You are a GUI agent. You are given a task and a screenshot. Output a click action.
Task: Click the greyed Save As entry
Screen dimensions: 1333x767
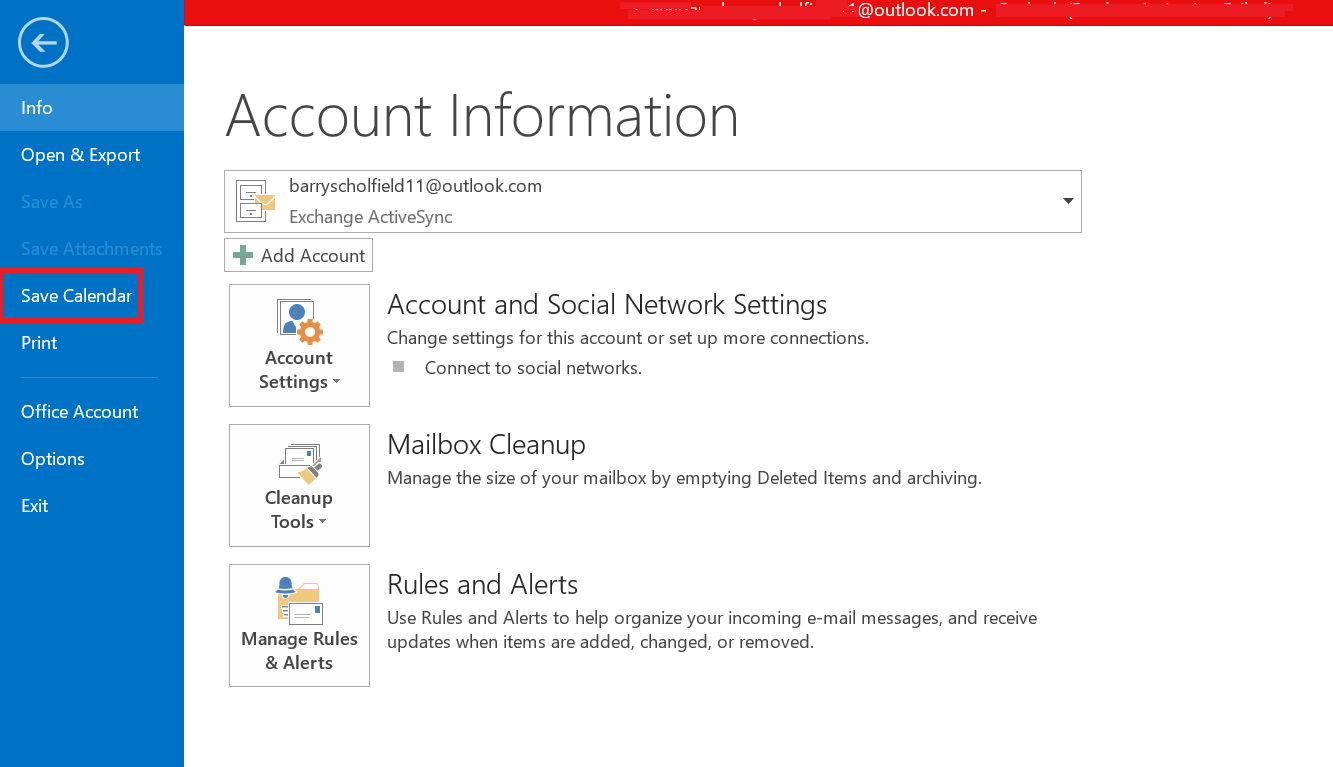(92, 202)
